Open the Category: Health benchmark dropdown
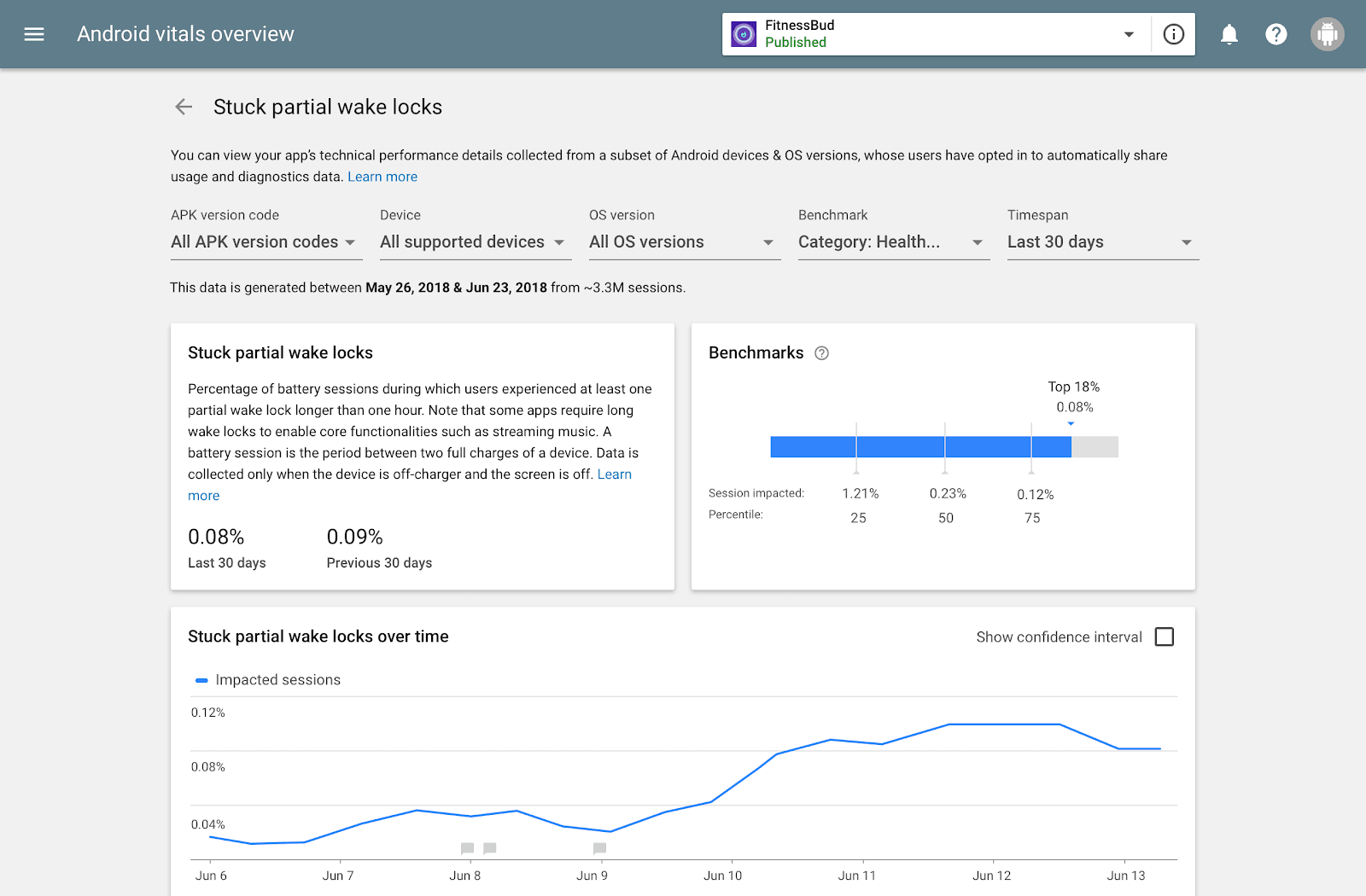Screen dimensions: 1366x896 click(x=894, y=242)
